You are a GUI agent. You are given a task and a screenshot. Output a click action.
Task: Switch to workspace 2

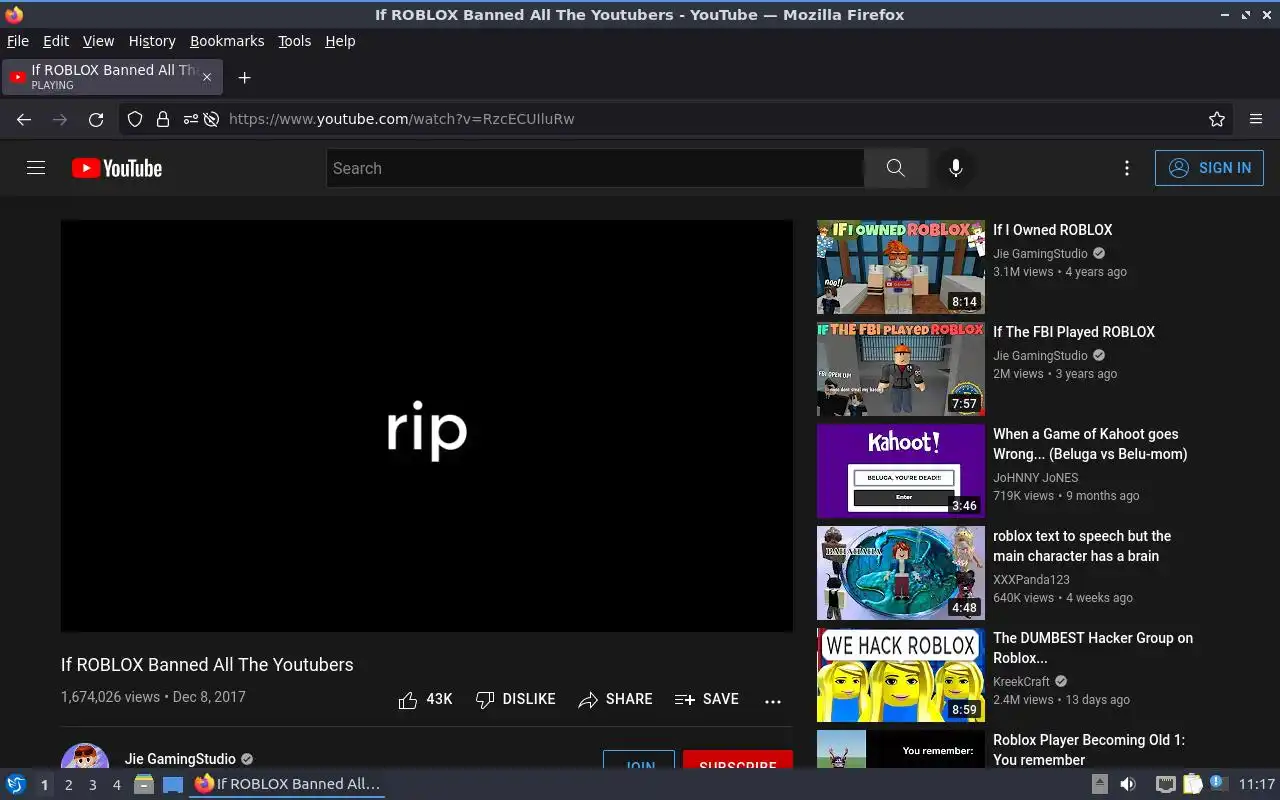[x=68, y=785]
